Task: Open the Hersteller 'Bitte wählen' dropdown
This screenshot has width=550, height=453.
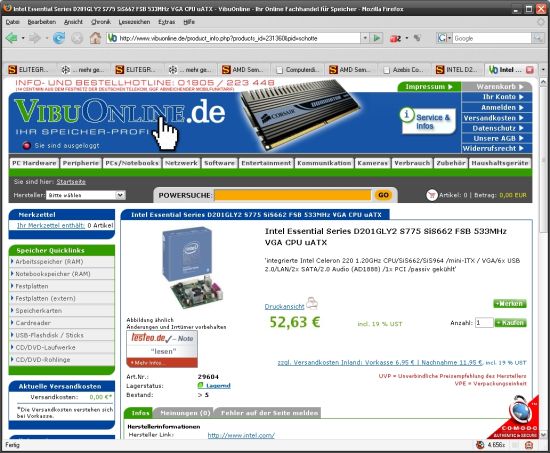Action: tap(86, 195)
